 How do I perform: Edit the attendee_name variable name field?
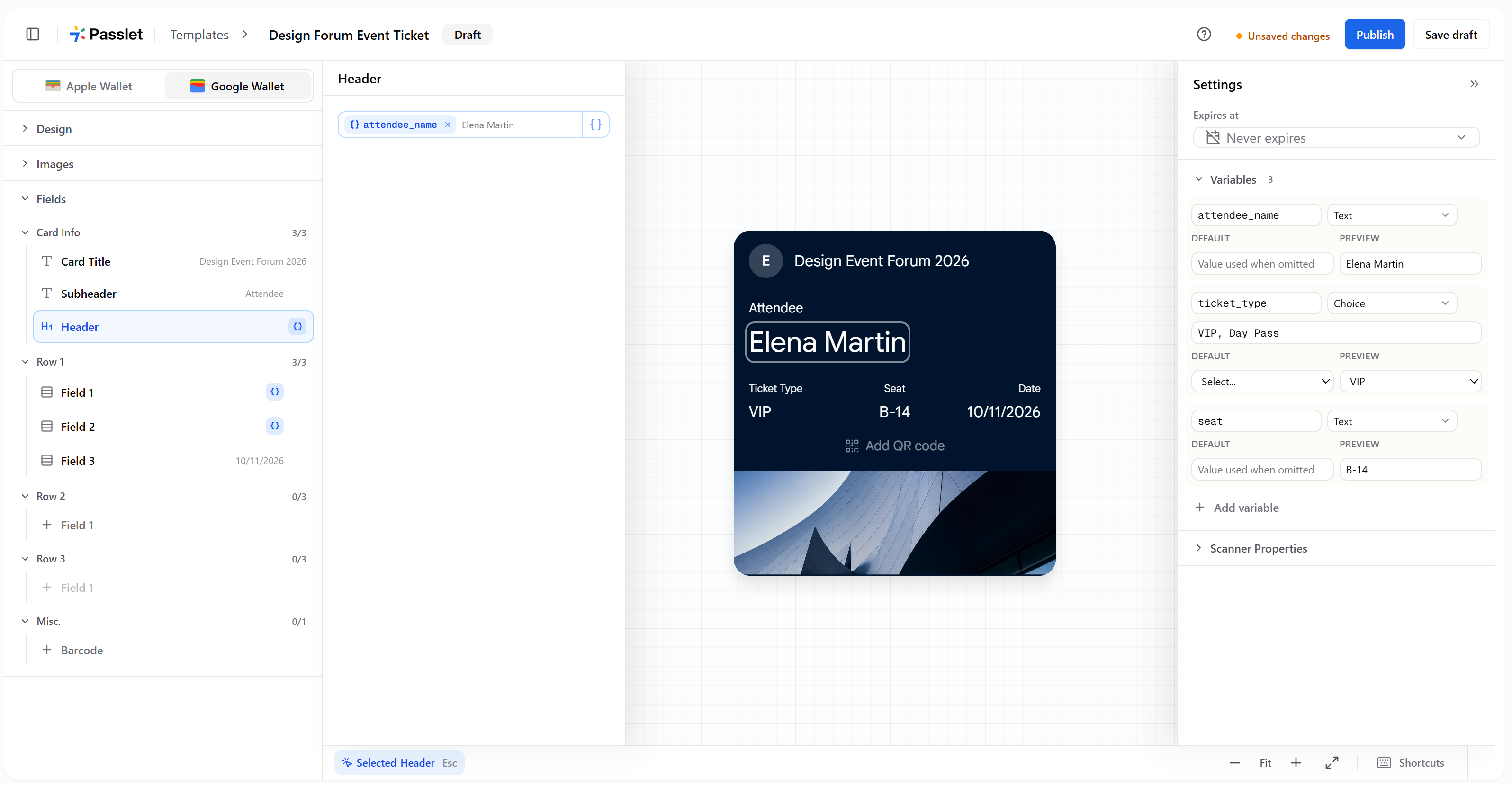(x=1256, y=215)
